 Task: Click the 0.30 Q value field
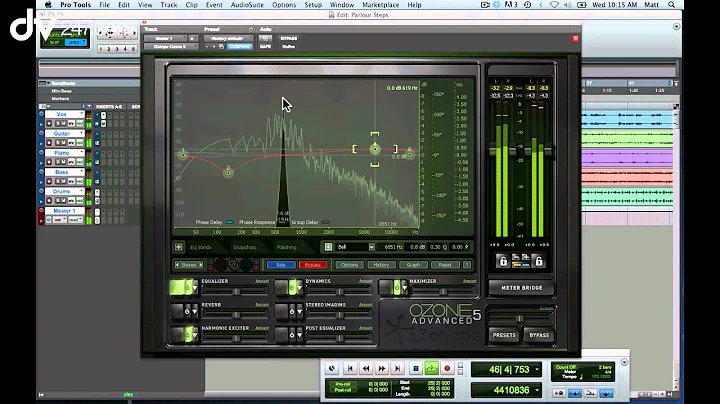click(438, 247)
